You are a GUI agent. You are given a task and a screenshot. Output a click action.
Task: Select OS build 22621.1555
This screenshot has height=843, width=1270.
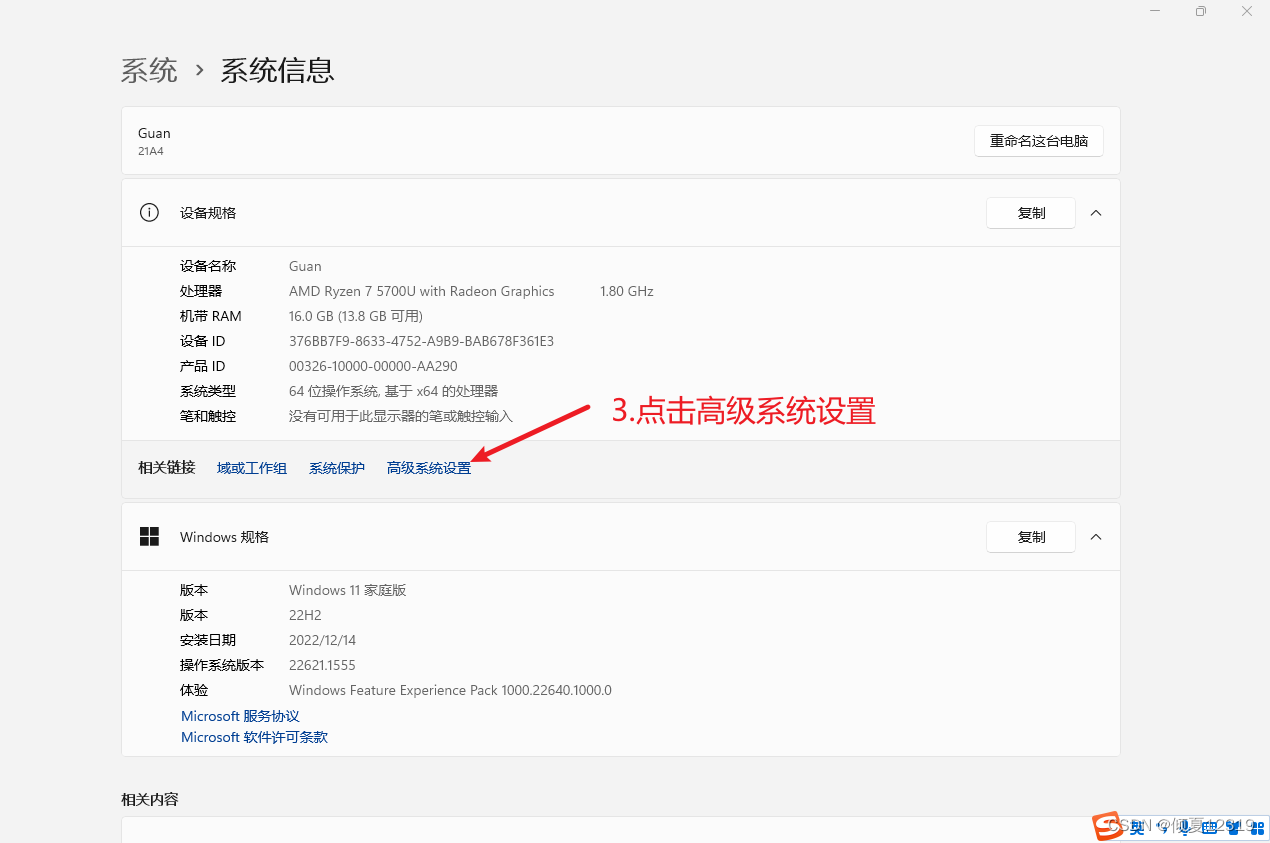pyautogui.click(x=322, y=665)
